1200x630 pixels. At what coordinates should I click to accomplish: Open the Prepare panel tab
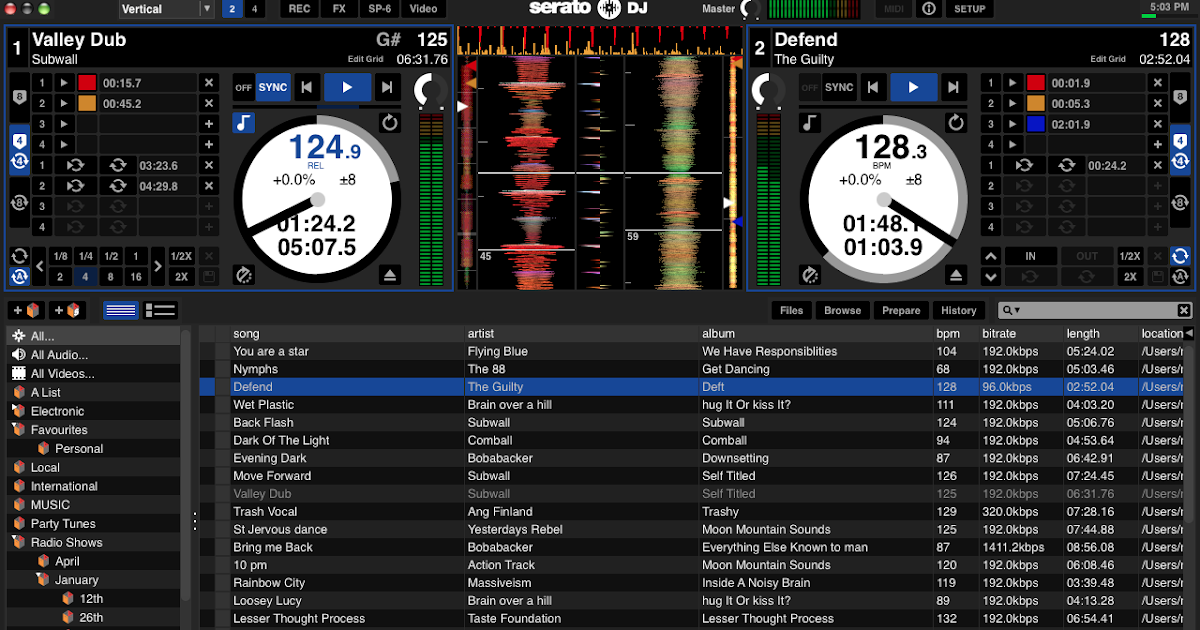click(901, 311)
